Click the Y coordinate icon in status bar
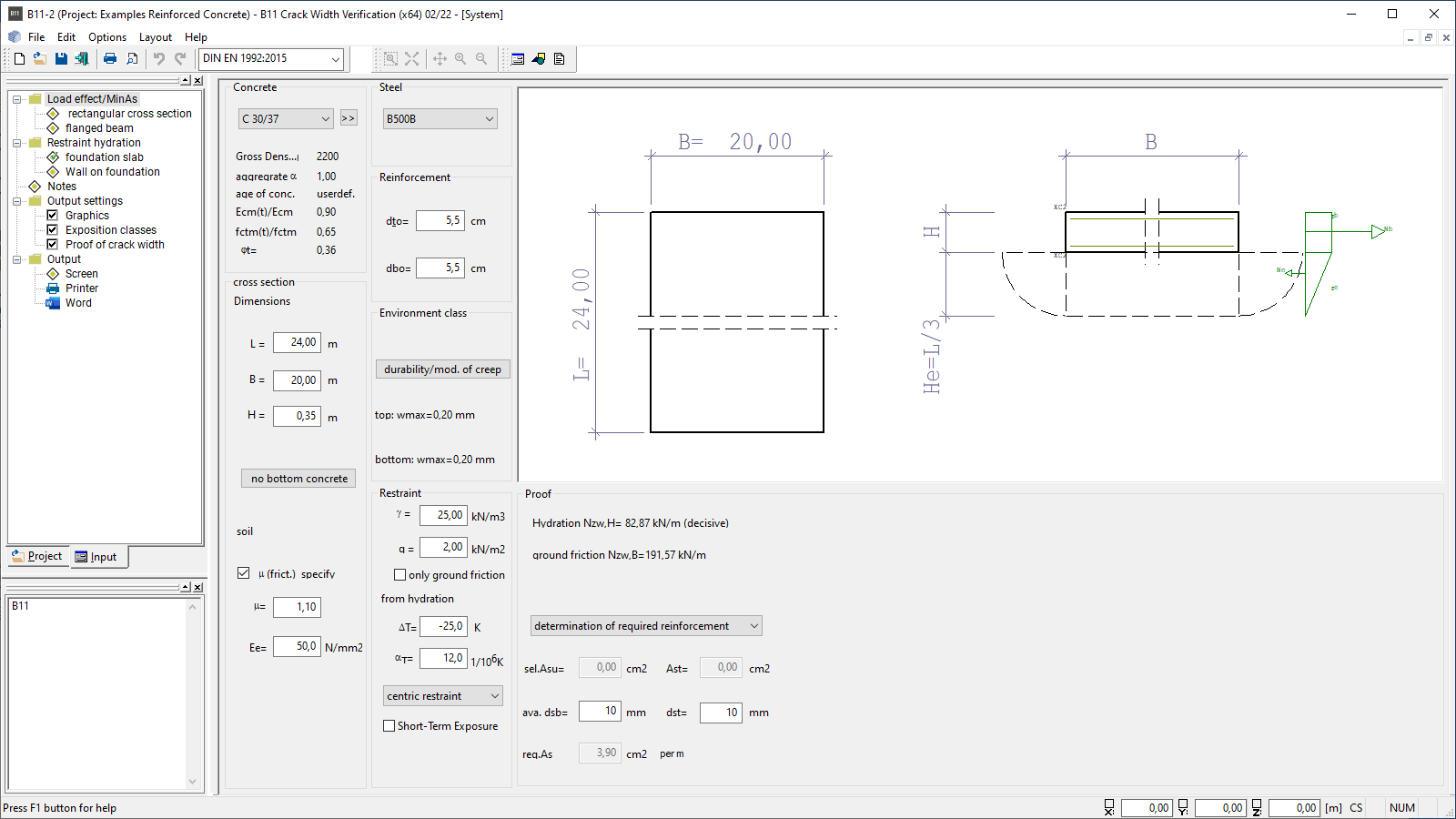The height and width of the screenshot is (819, 1456). click(1183, 807)
